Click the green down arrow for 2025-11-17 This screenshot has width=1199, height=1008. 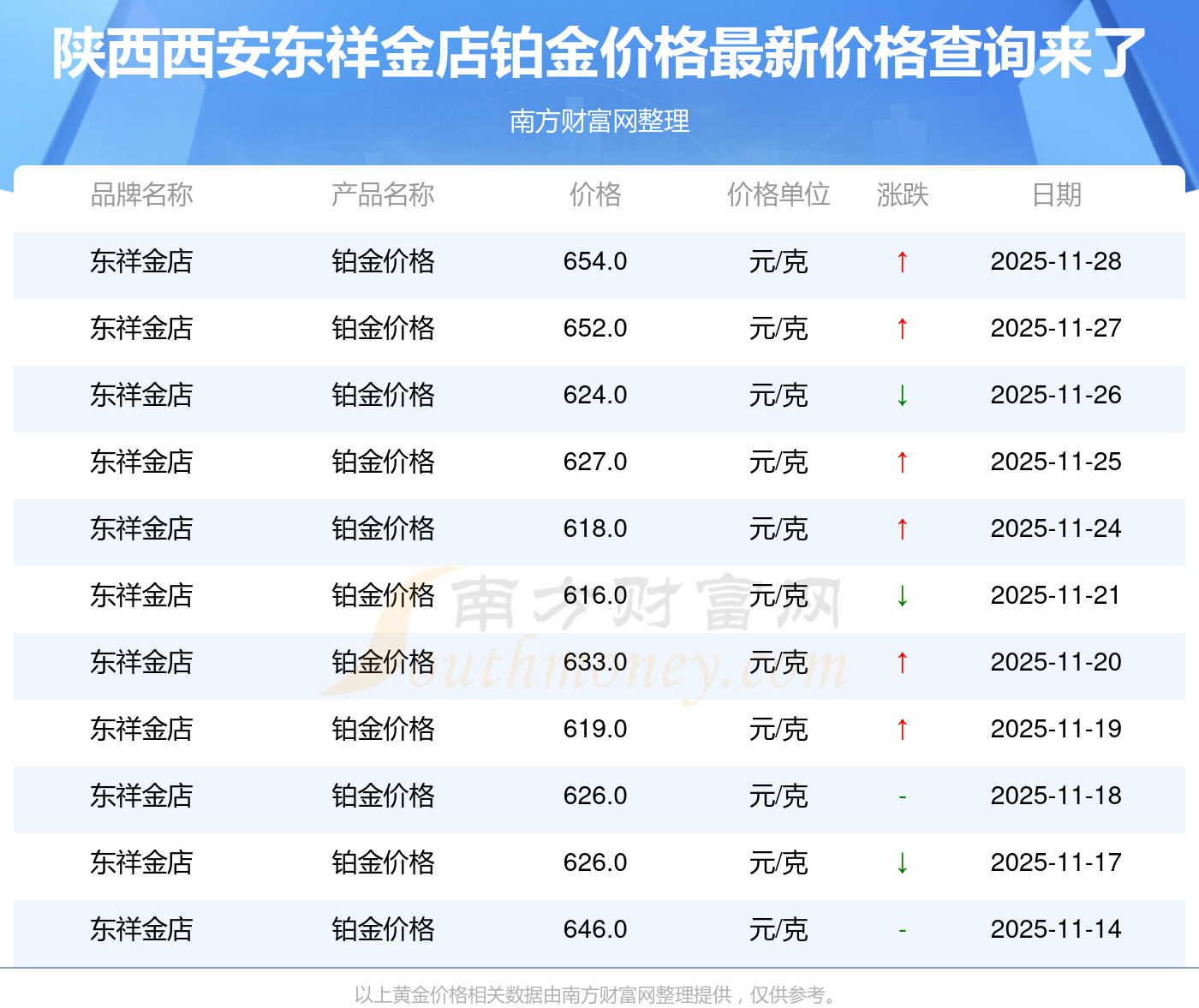902,863
